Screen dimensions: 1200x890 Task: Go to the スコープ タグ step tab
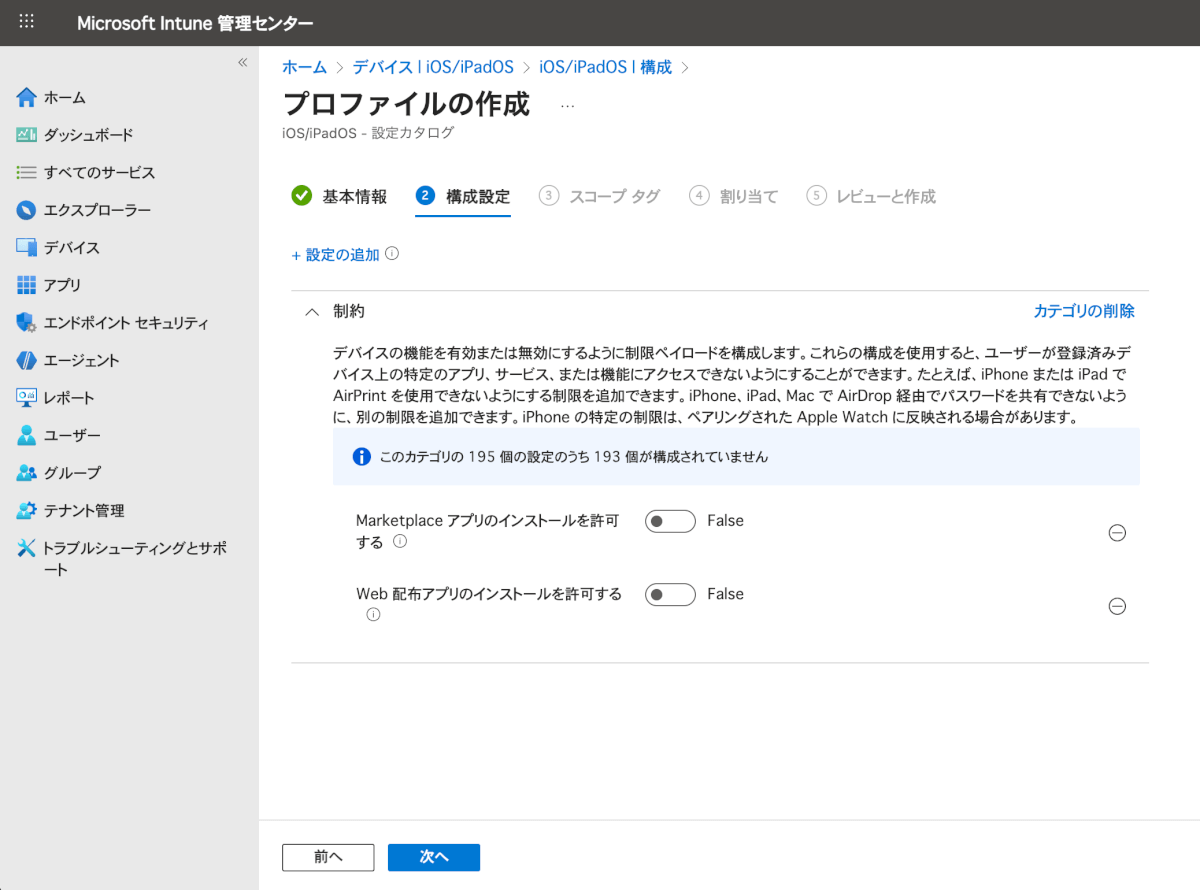click(599, 197)
